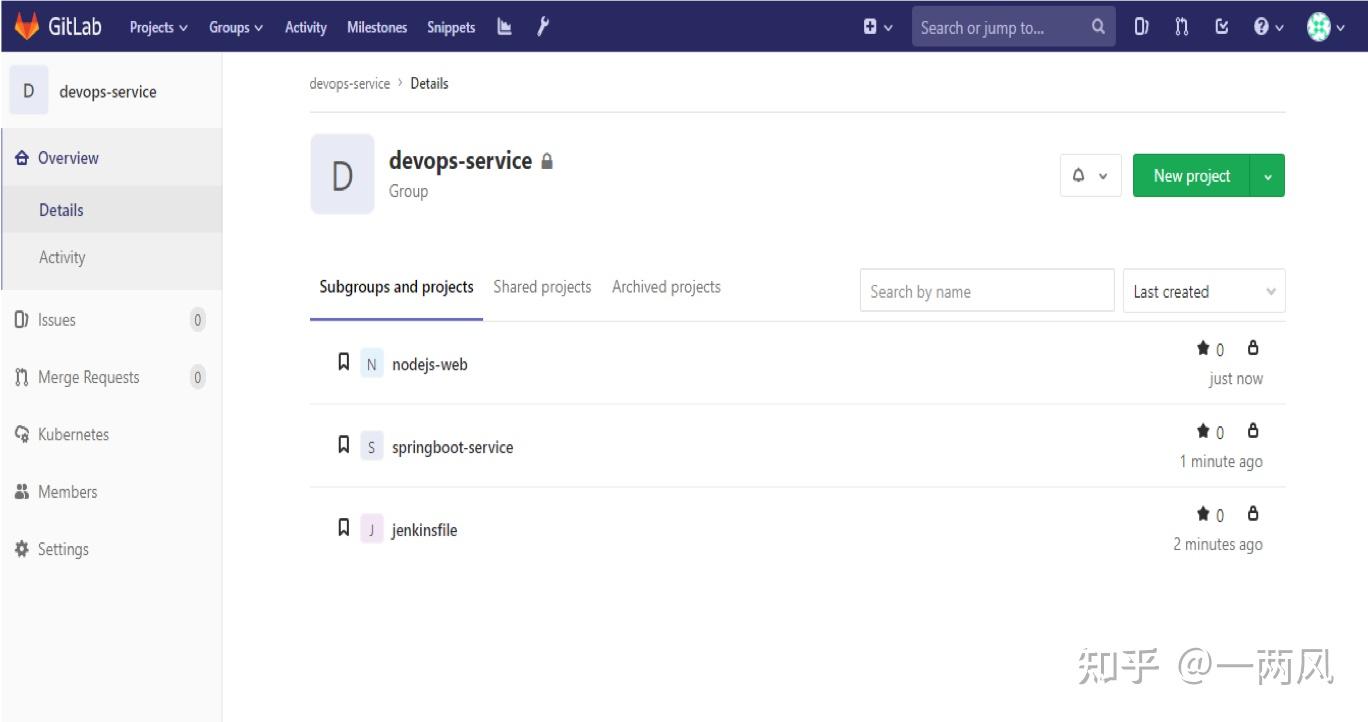1368x722 pixels.
Task: Open the Milestones menu item
Action: pos(376,27)
